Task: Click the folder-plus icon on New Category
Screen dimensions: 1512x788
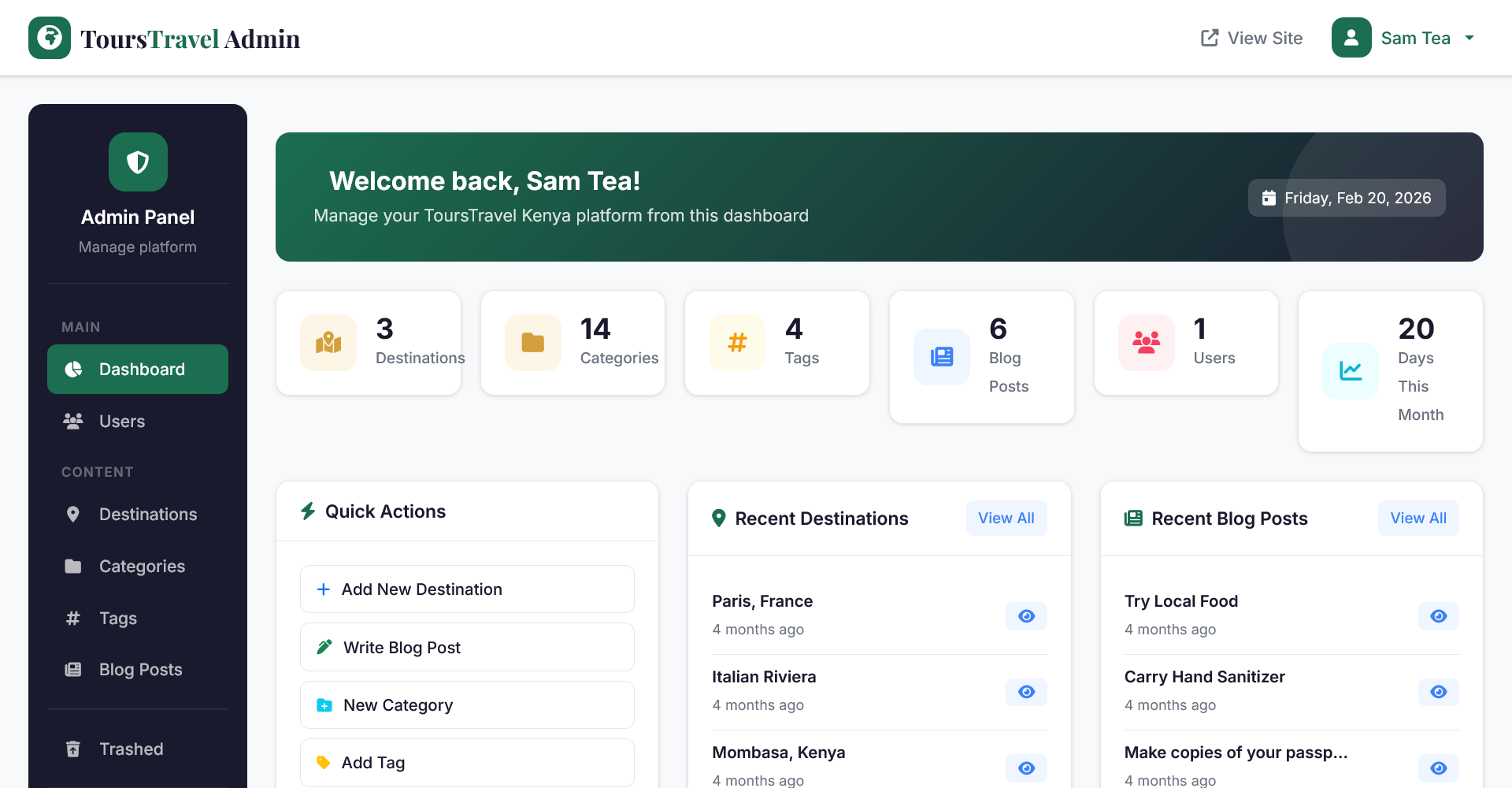Action: [x=324, y=705]
